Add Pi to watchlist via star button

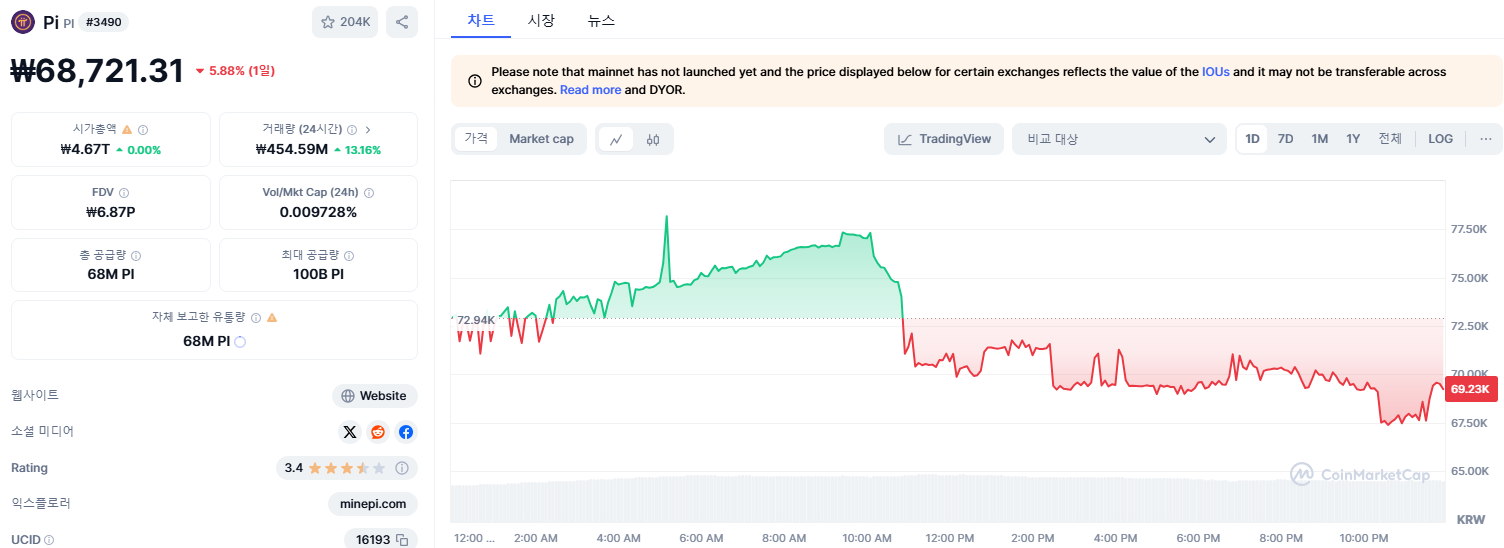click(x=345, y=22)
